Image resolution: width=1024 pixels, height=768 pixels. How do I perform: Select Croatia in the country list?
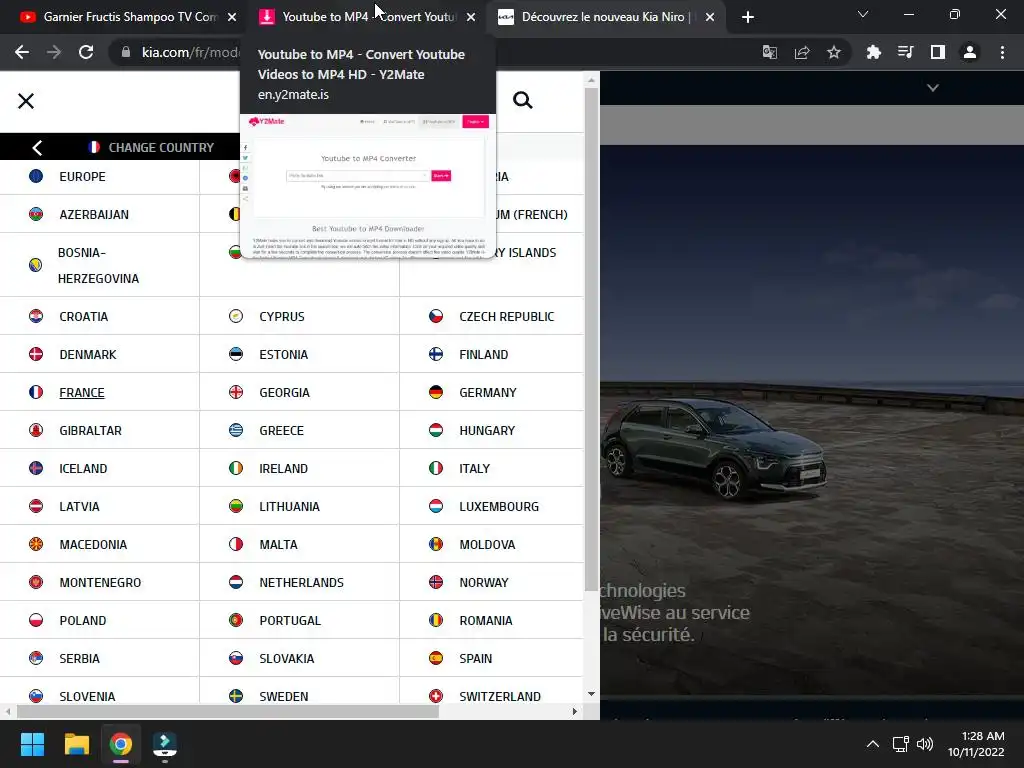click(x=84, y=316)
